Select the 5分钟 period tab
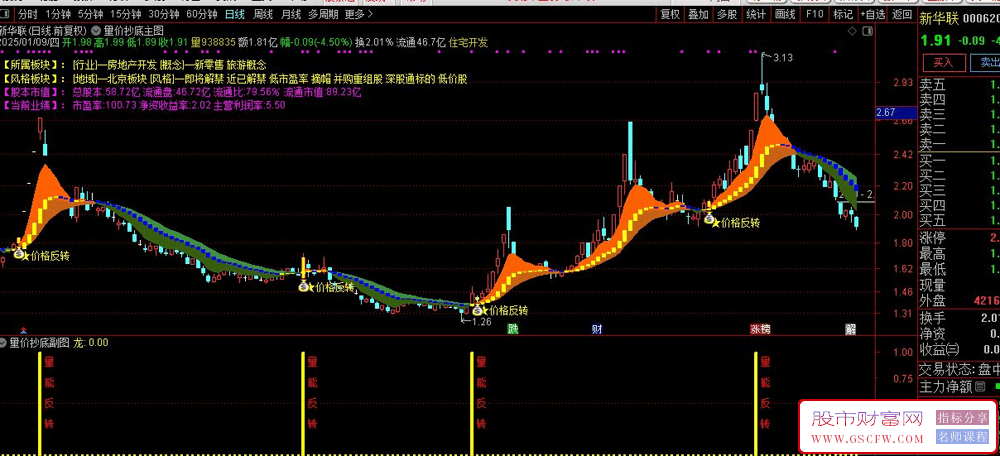The width and height of the screenshot is (1000, 456). coord(89,14)
